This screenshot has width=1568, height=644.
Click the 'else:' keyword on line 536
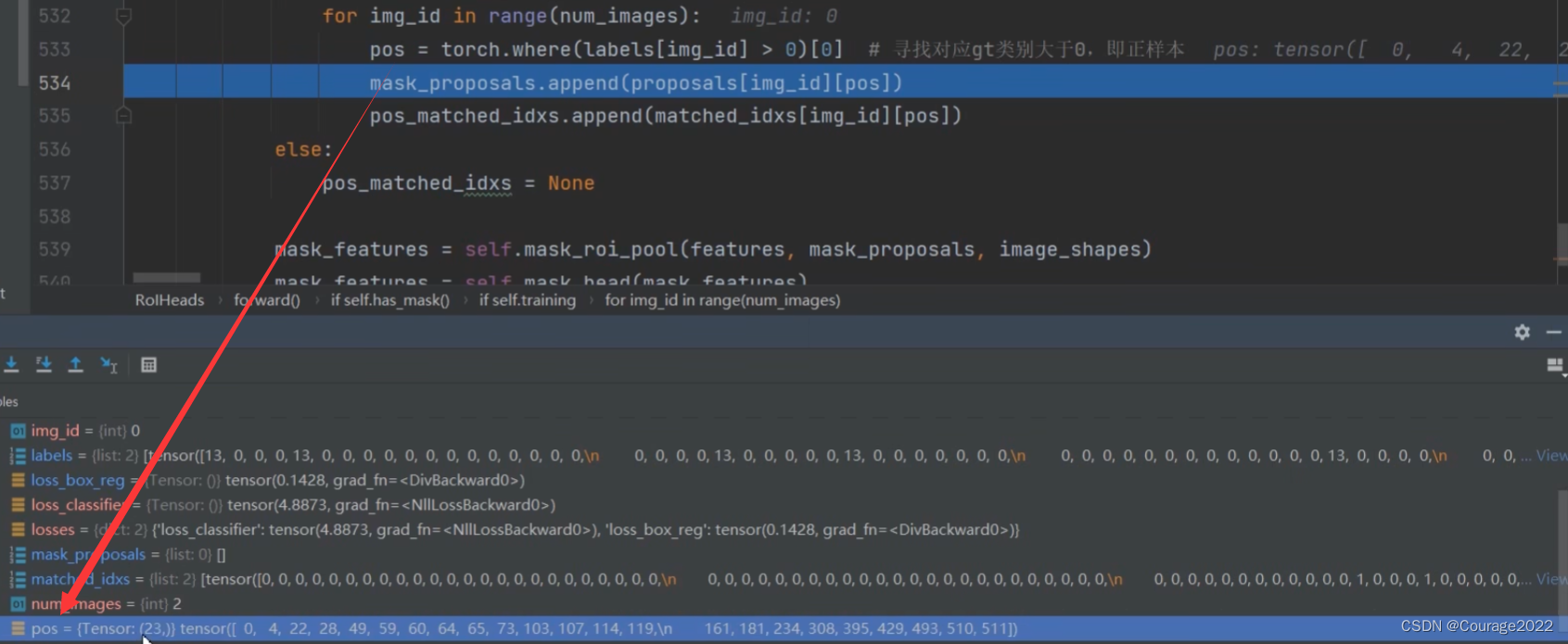click(303, 150)
